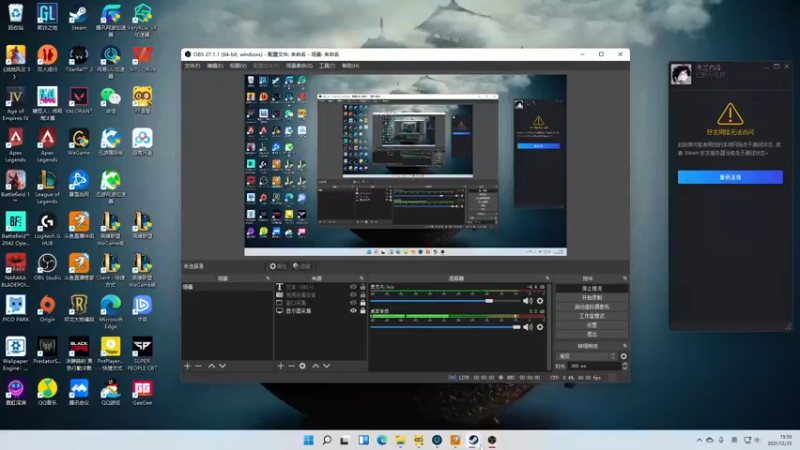Add a new scene with the plus icon in Scenes panel

tap(187, 366)
